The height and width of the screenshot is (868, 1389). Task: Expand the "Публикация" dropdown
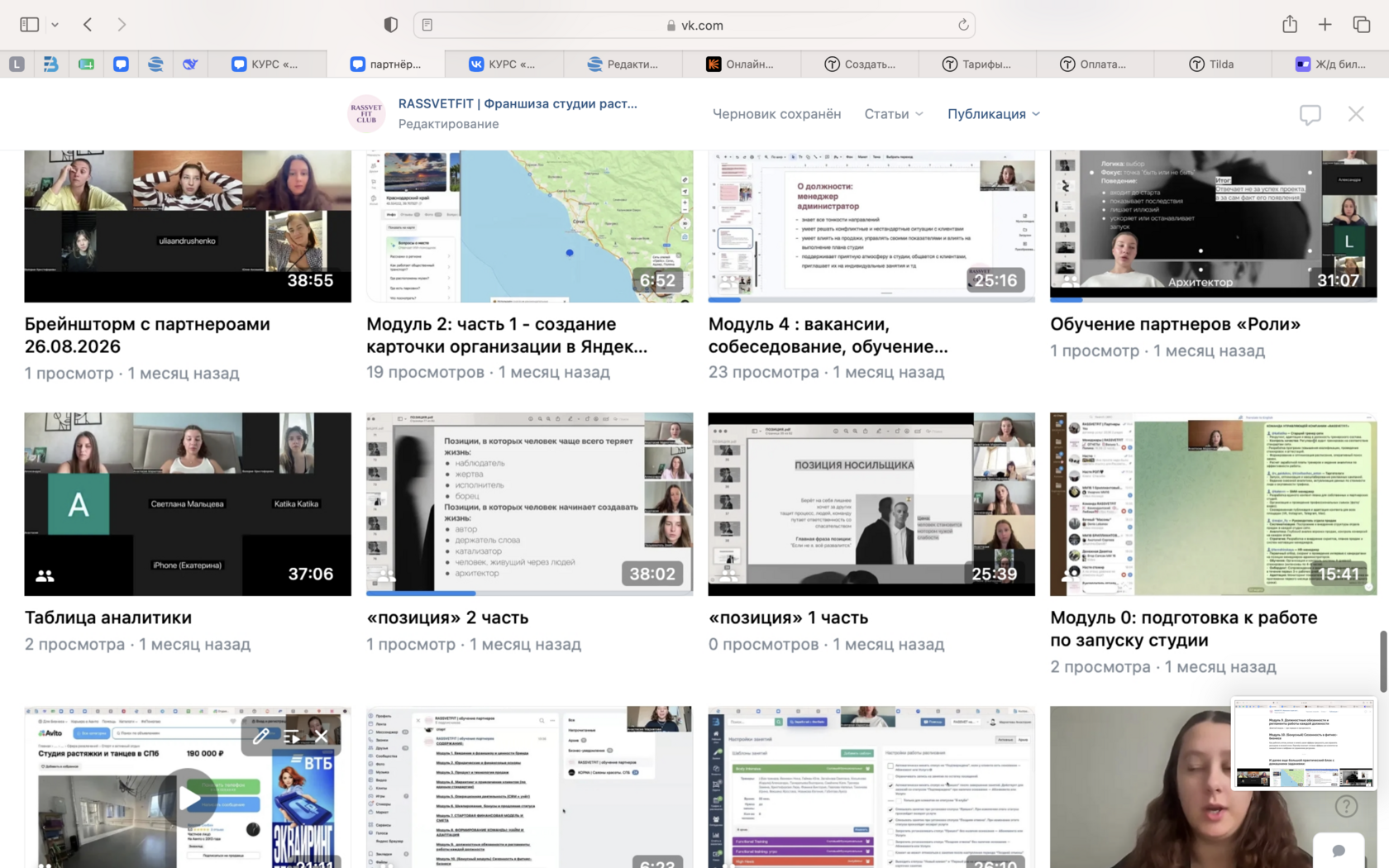(994, 114)
